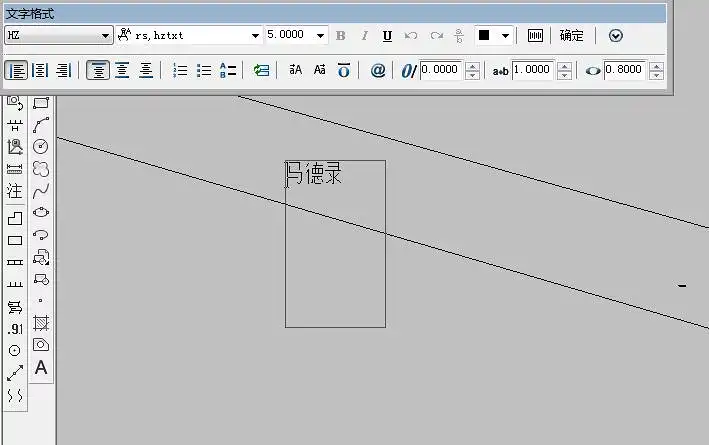Insert a symbol with the @ icon
Viewport: 709px width, 445px height.
(x=378, y=70)
